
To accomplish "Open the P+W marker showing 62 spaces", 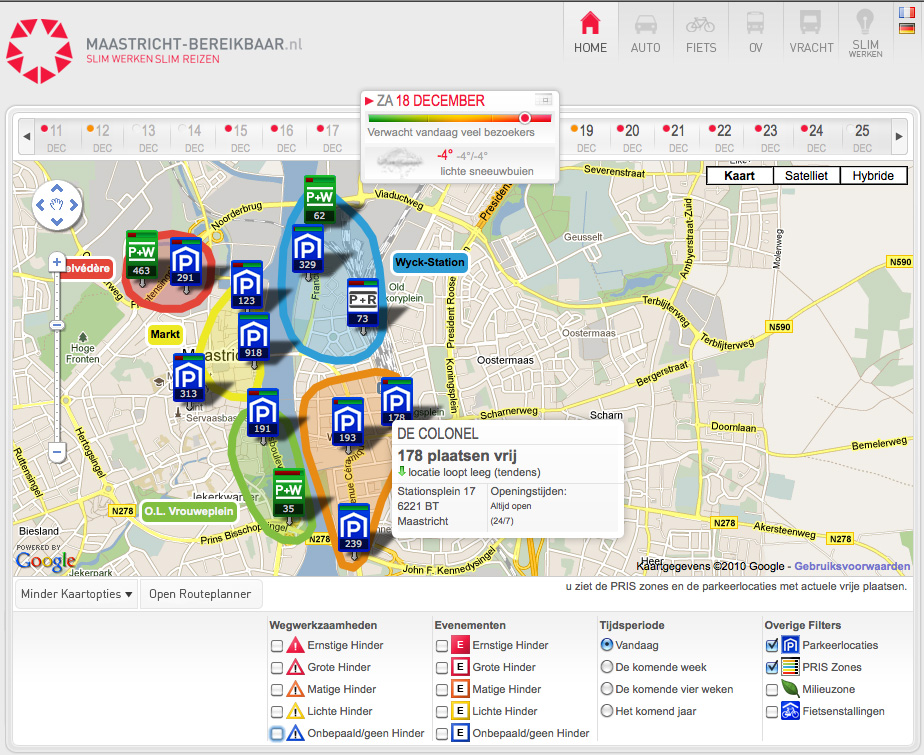I will (319, 200).
